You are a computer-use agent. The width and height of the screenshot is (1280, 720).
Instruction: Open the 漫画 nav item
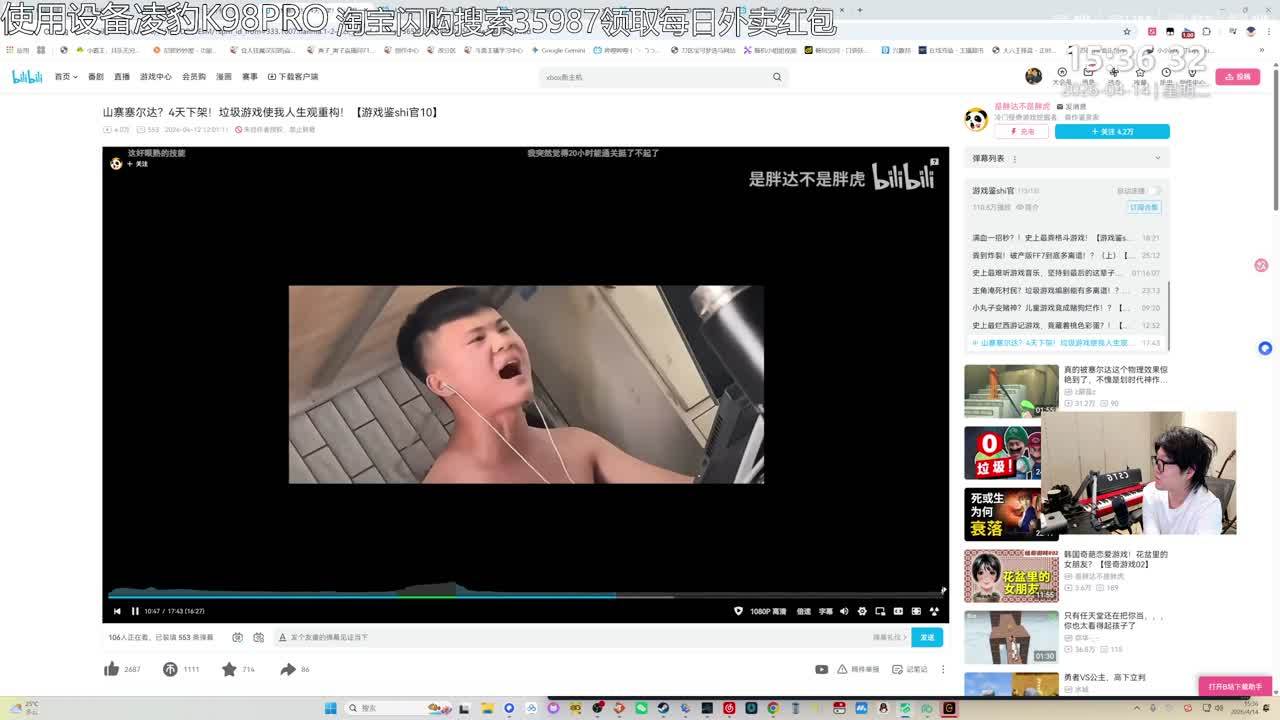click(224, 77)
